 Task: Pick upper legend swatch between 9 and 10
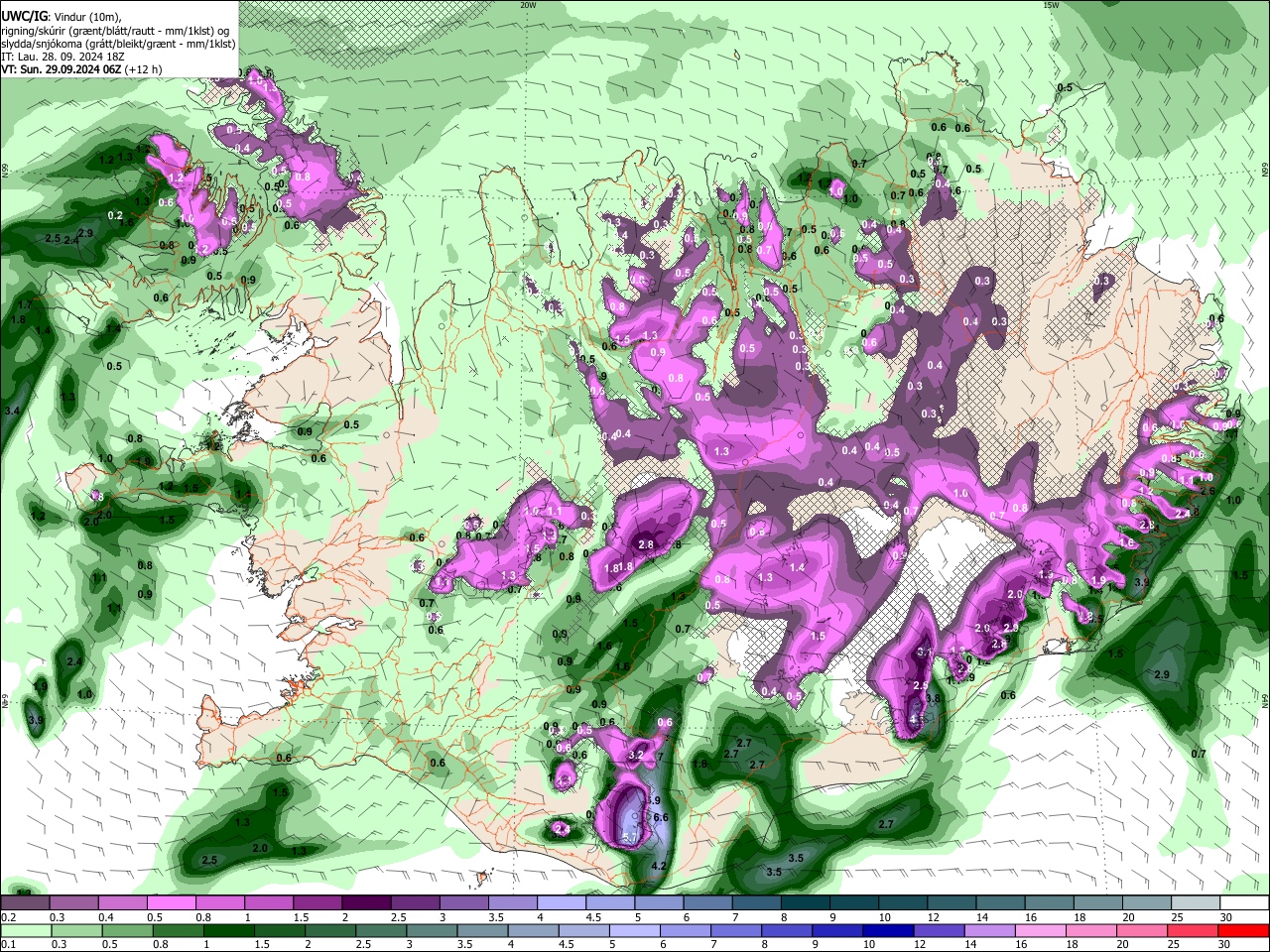(853, 903)
